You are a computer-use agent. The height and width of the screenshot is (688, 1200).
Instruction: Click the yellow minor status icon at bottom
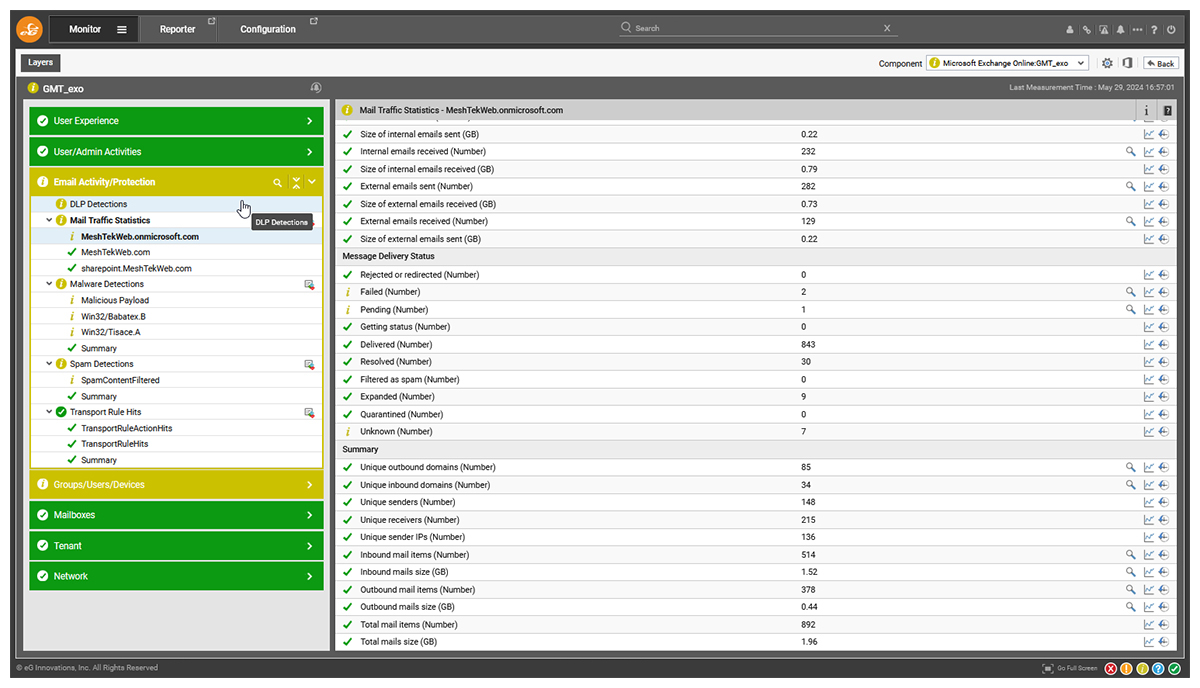click(x=1142, y=668)
